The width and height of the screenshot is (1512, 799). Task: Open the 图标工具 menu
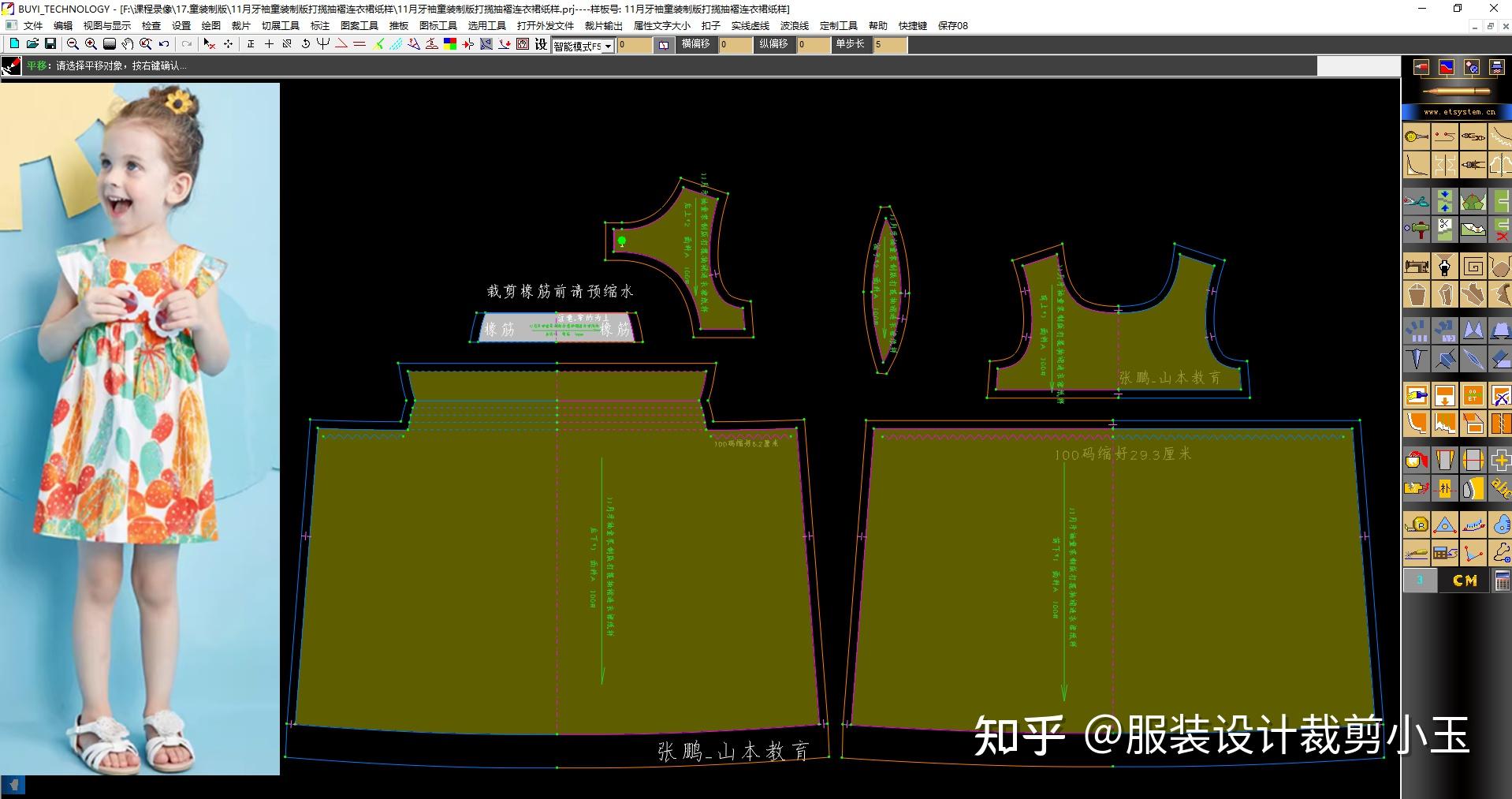[x=438, y=26]
